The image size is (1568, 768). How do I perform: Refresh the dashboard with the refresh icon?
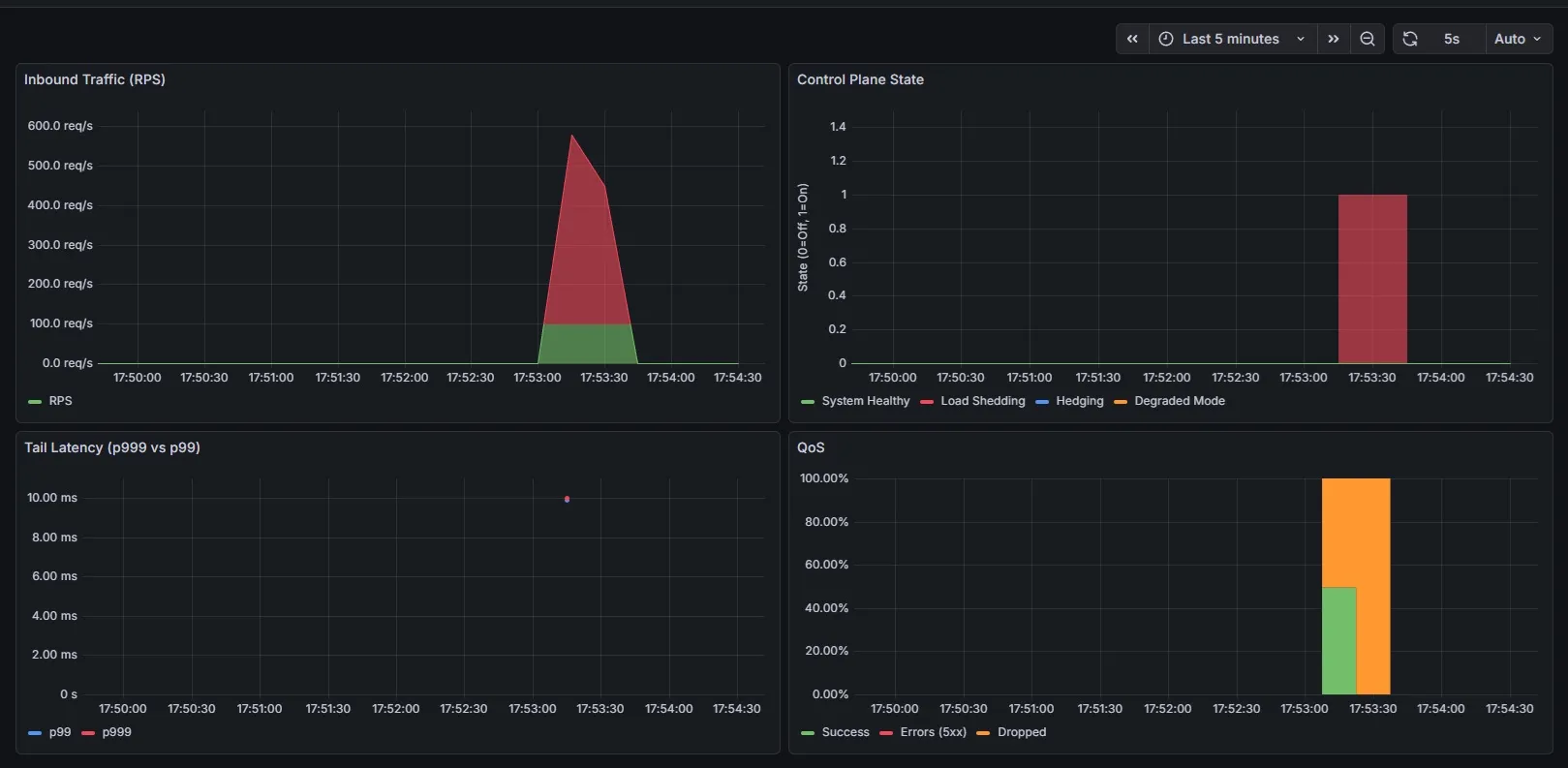click(x=1410, y=39)
